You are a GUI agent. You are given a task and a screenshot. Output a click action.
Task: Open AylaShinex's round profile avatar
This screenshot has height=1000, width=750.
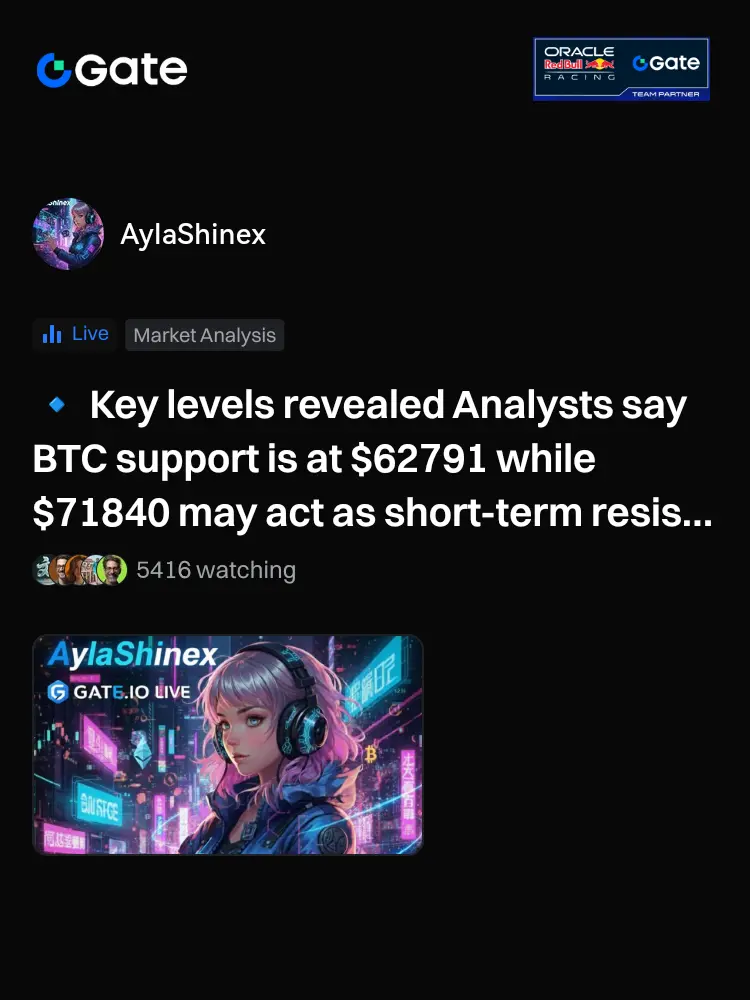(x=68, y=233)
